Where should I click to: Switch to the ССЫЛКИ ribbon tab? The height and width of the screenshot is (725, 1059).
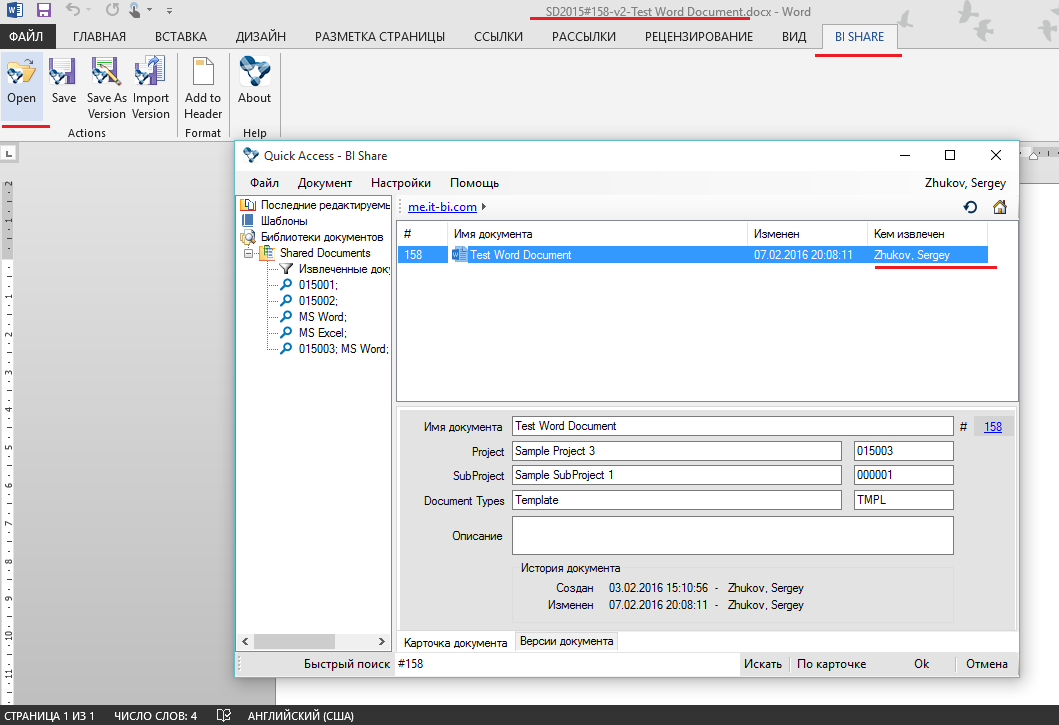pyautogui.click(x=498, y=36)
